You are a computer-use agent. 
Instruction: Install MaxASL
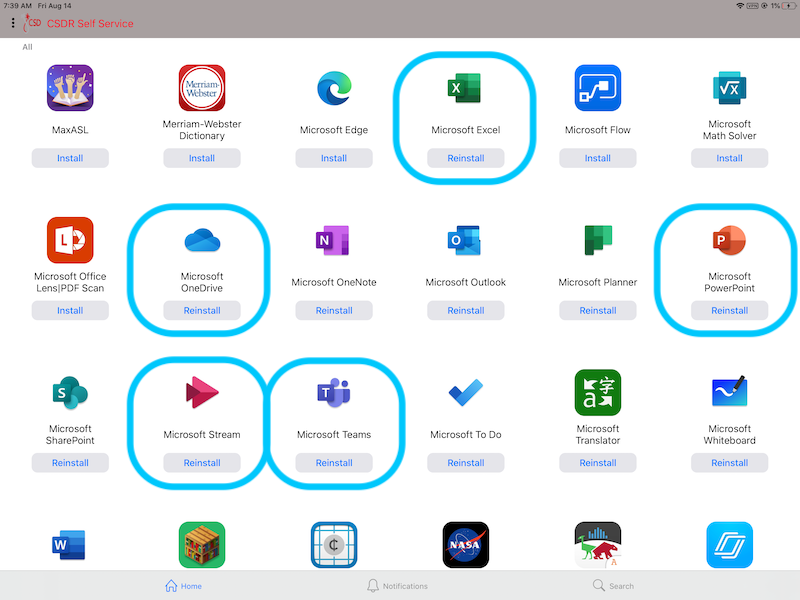(x=70, y=158)
